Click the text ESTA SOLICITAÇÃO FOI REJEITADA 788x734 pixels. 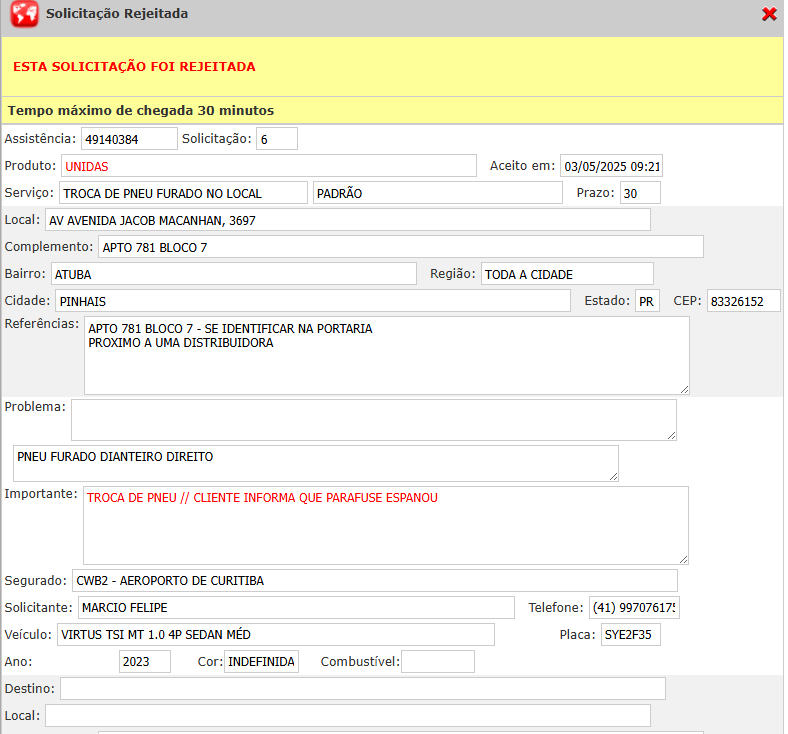coord(134,67)
